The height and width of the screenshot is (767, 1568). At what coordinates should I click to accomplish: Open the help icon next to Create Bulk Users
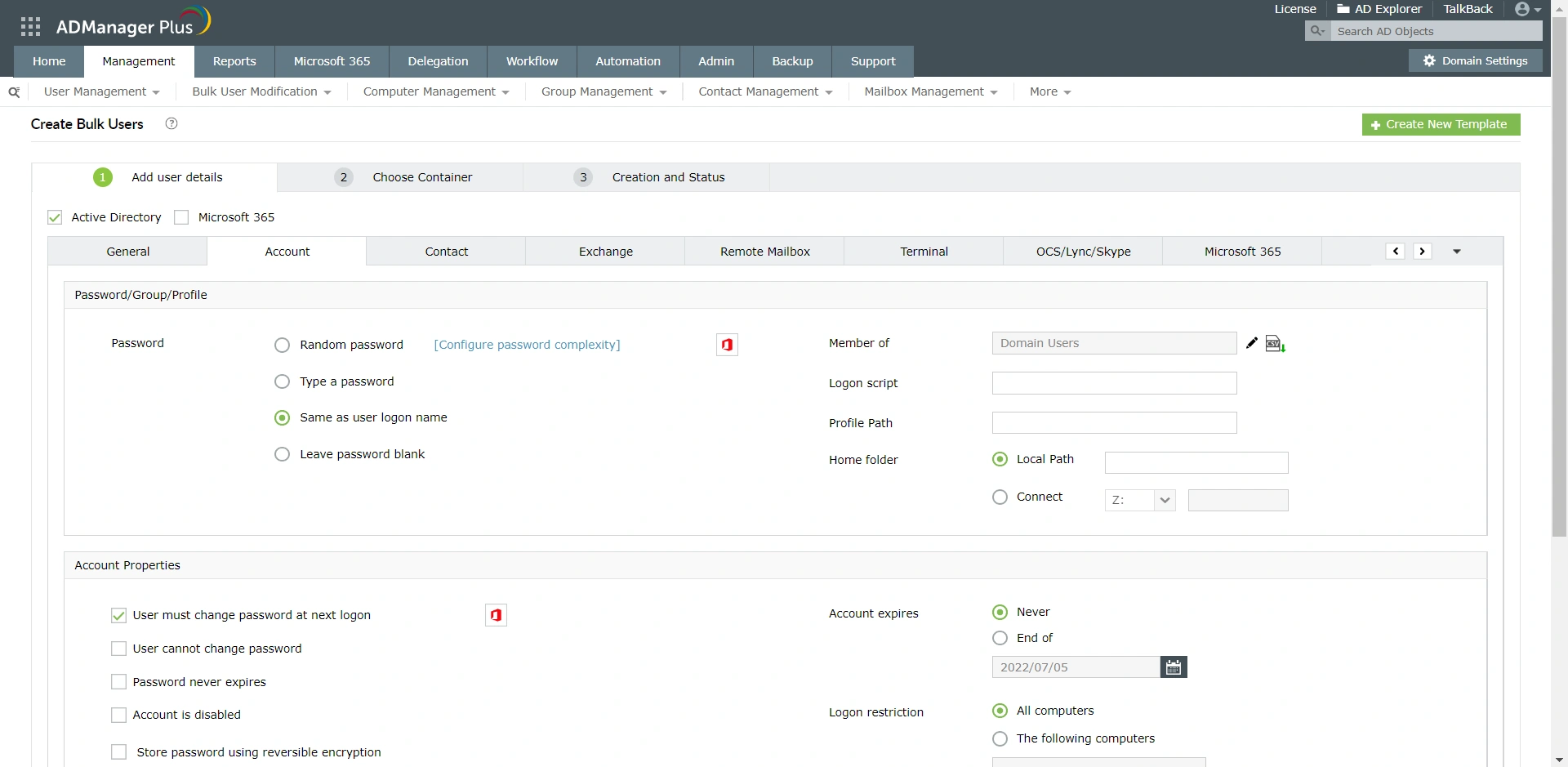[171, 123]
